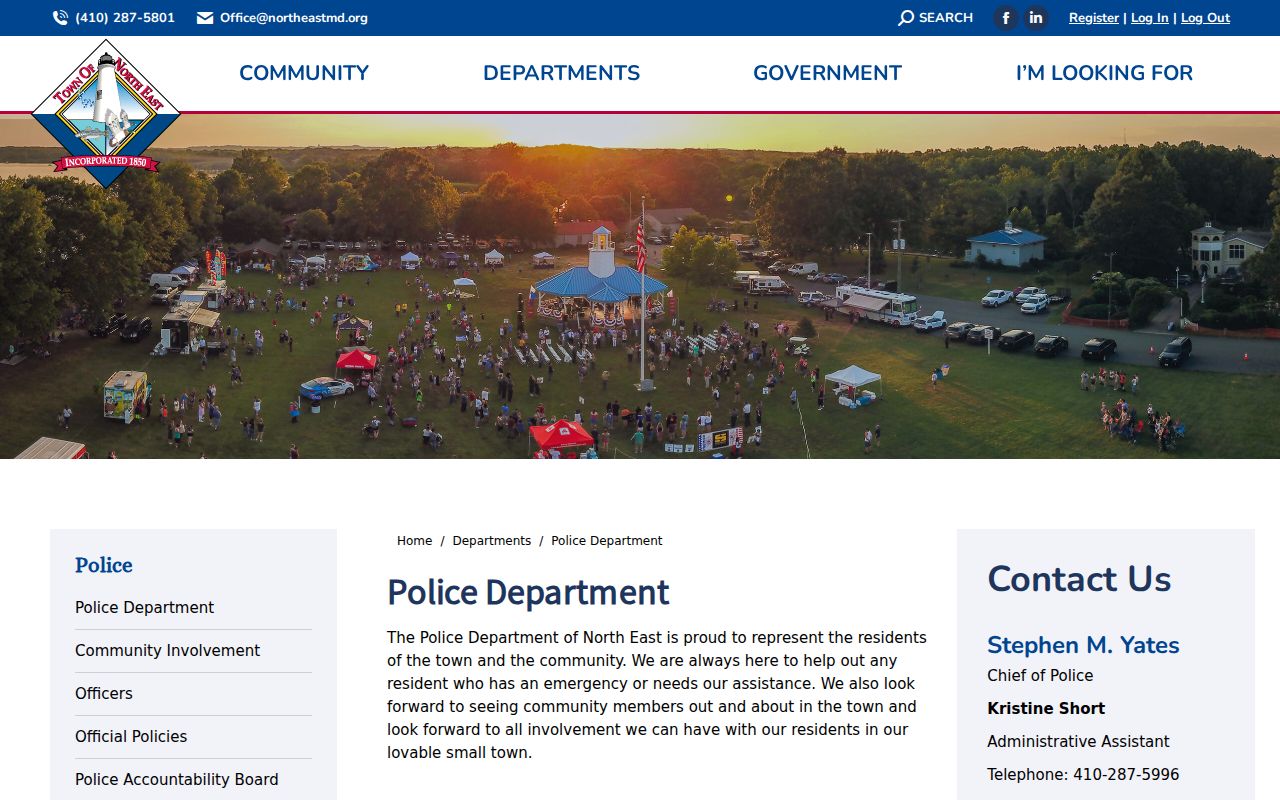Screen dimensions: 1280x800
Task: Click the Office@northeastmd.org email link
Action: coord(294,18)
